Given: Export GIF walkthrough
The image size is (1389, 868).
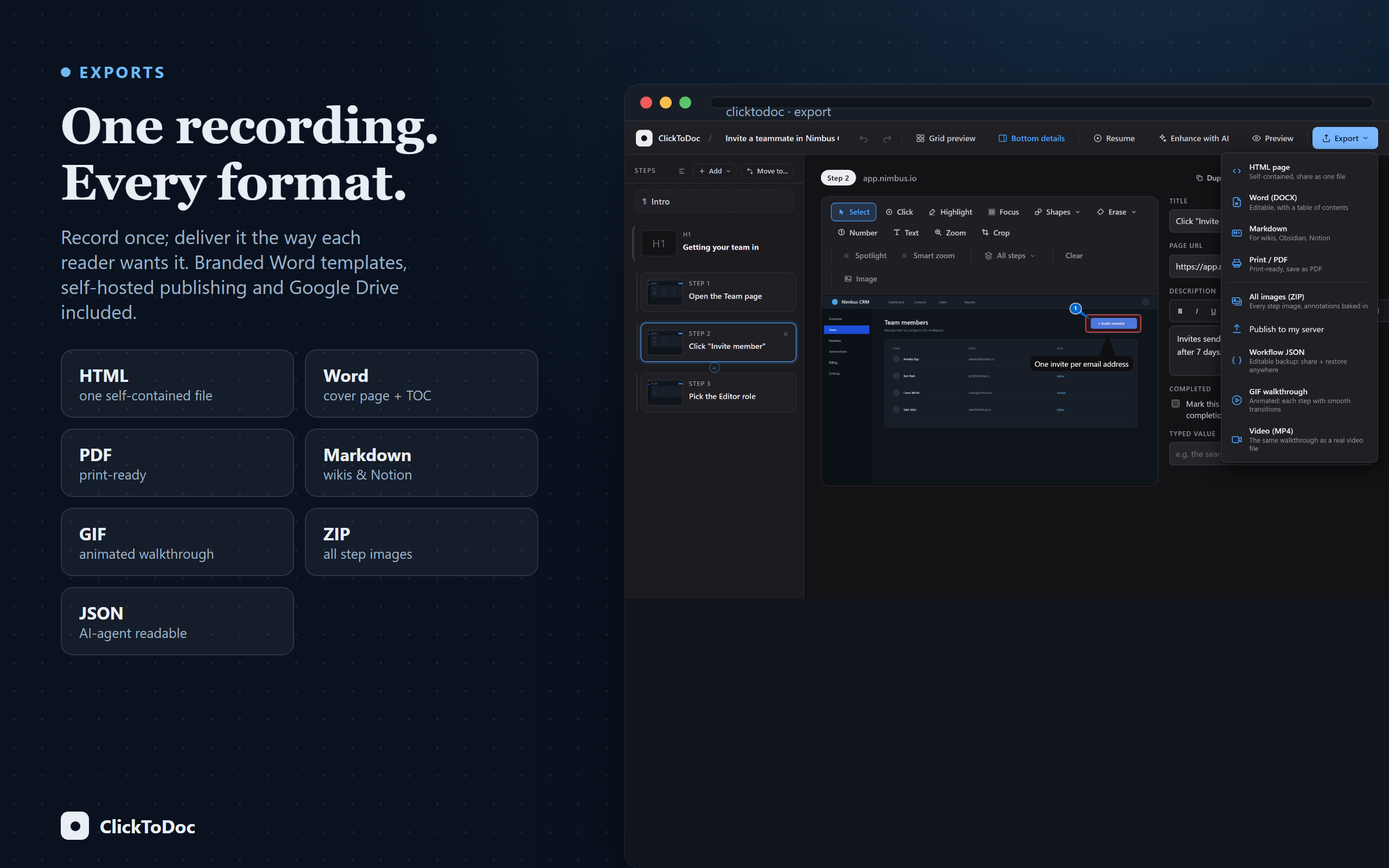Looking at the screenshot, I should (1299, 400).
